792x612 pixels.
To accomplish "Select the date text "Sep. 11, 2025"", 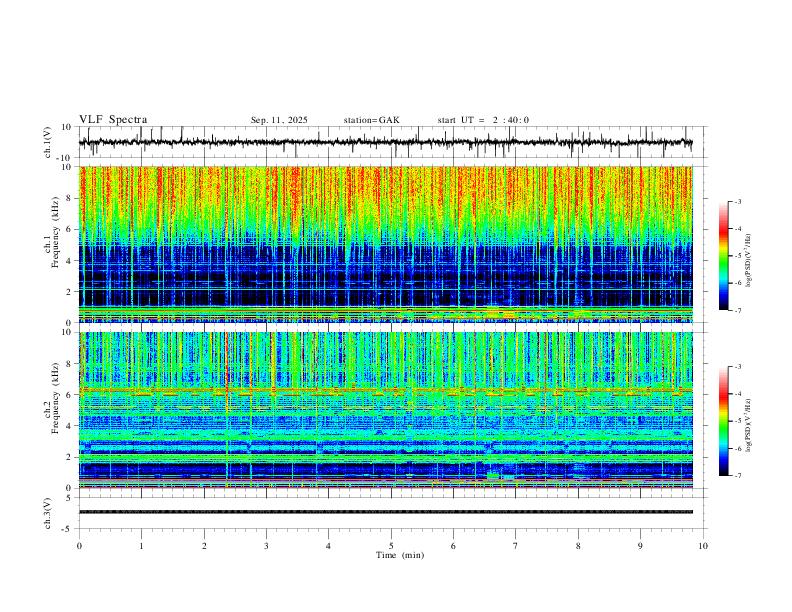I will (x=279, y=120).
